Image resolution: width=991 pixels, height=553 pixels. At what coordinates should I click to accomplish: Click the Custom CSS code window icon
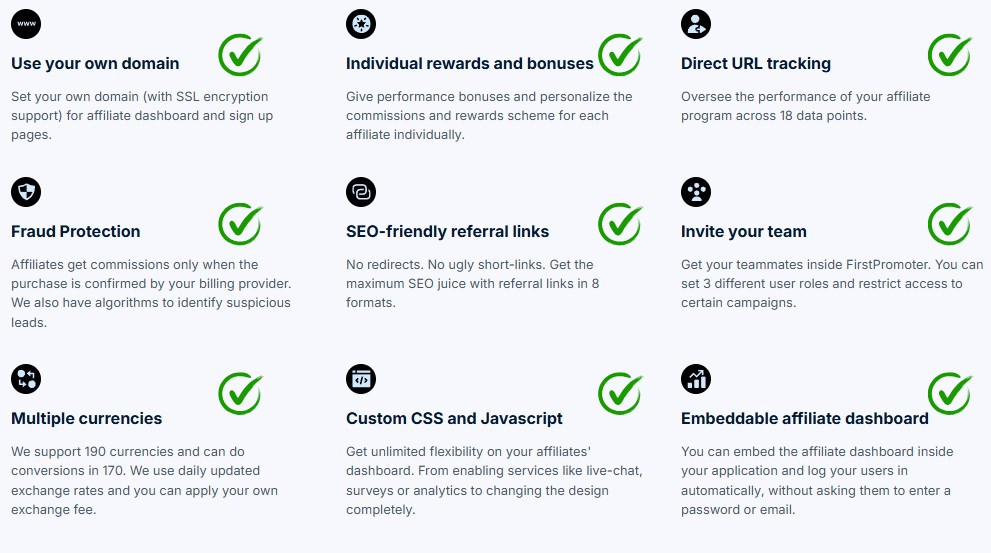361,379
